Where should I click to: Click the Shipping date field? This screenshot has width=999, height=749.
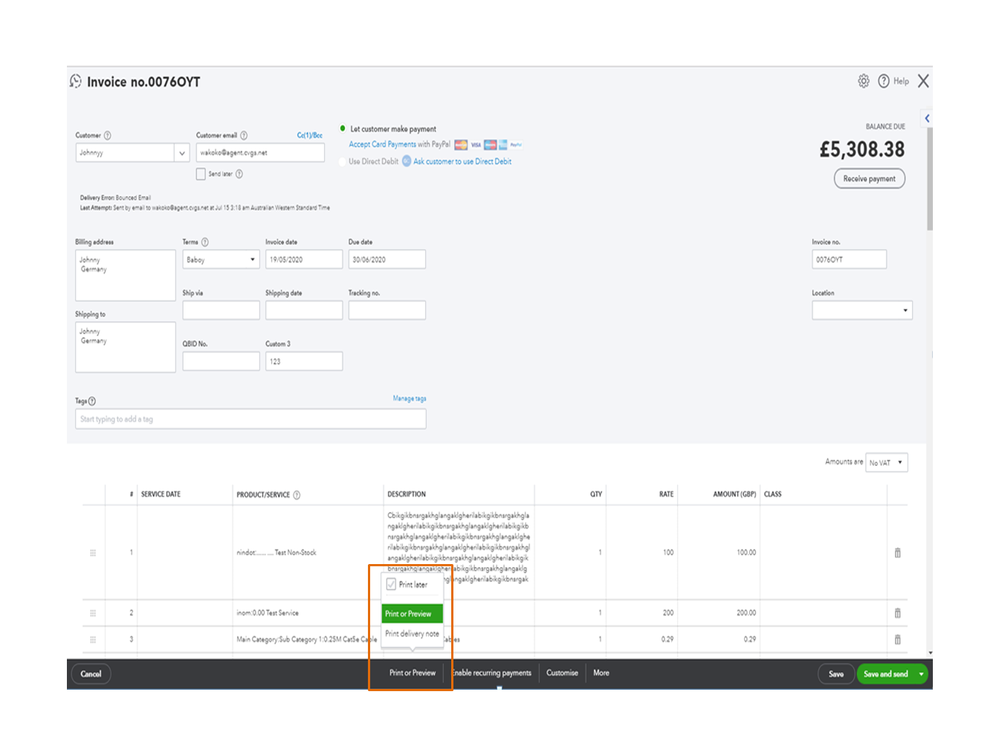pyautogui.click(x=304, y=310)
